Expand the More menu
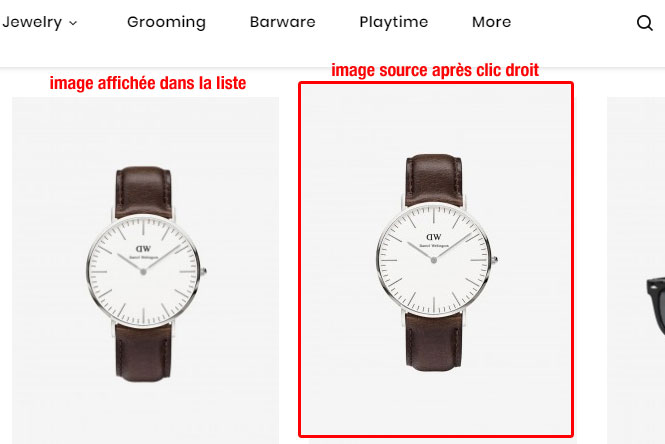 click(x=492, y=22)
